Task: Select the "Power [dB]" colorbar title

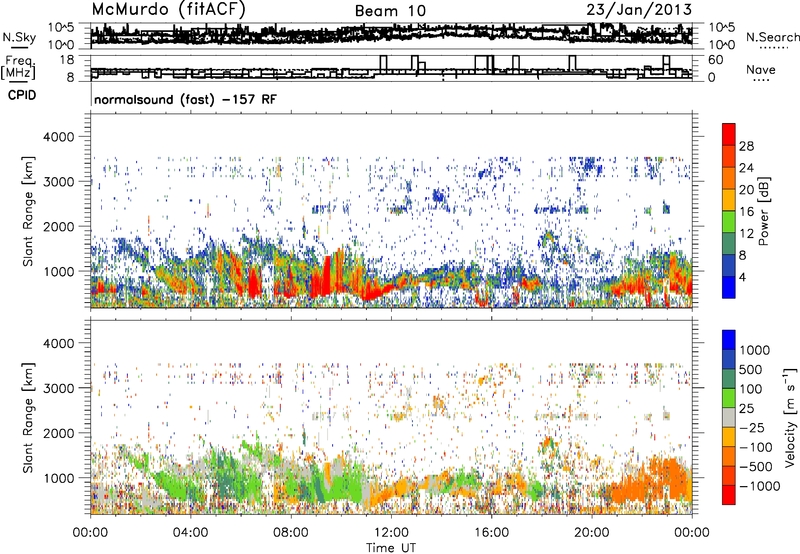Action: click(x=764, y=211)
